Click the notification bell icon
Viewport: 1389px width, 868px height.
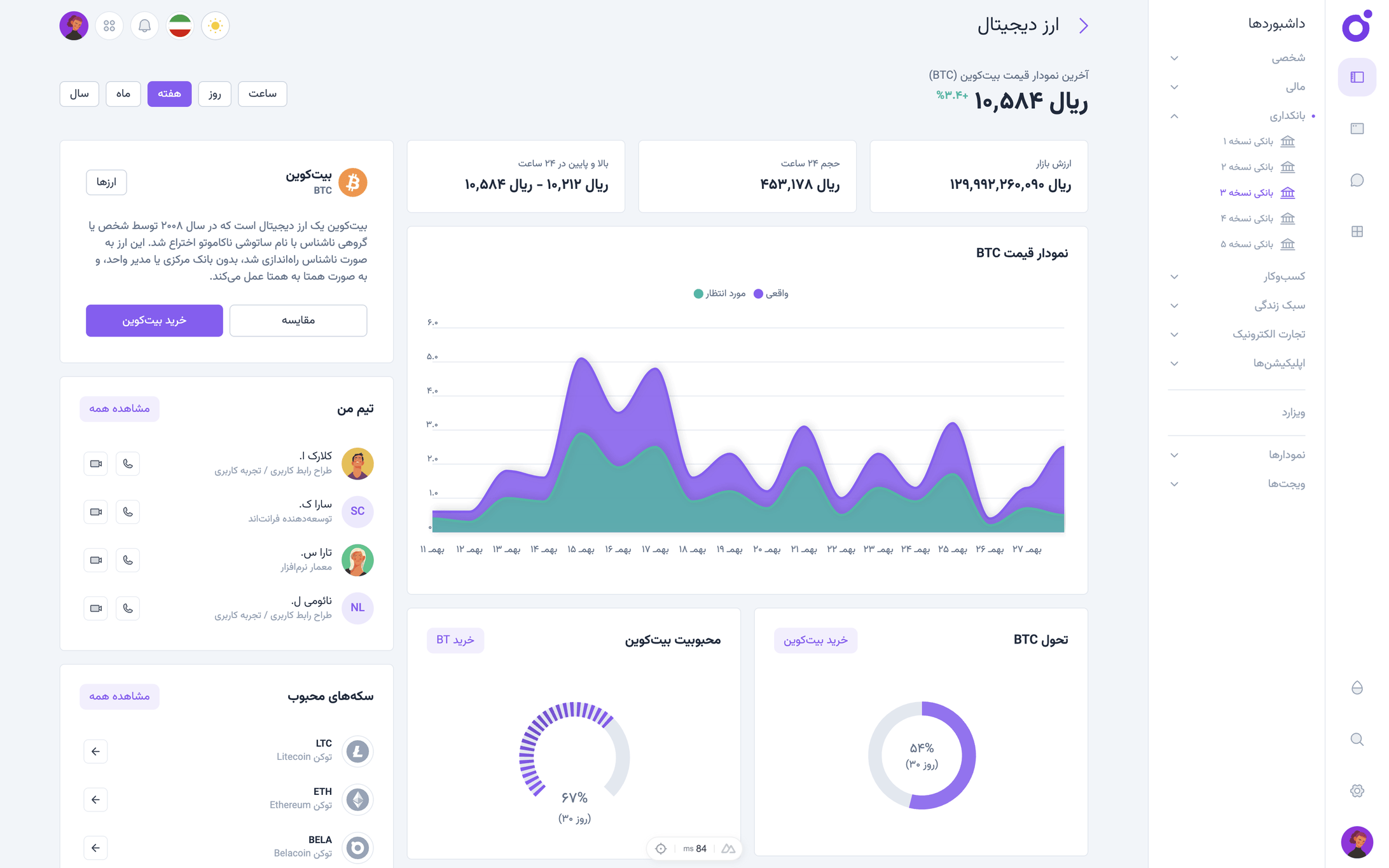pyautogui.click(x=144, y=26)
